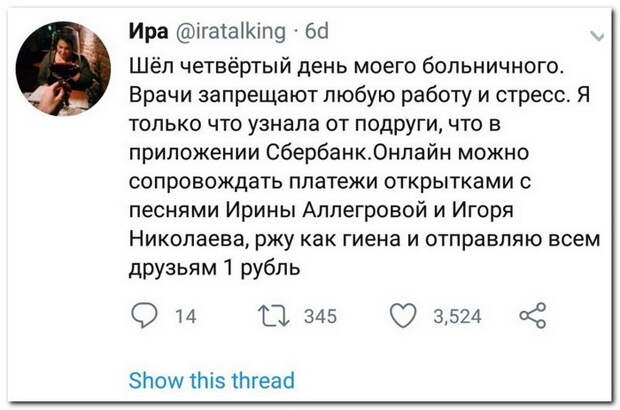The height and width of the screenshot is (410, 620).
Task: Like the tweet with the heart icon
Action: (403, 316)
